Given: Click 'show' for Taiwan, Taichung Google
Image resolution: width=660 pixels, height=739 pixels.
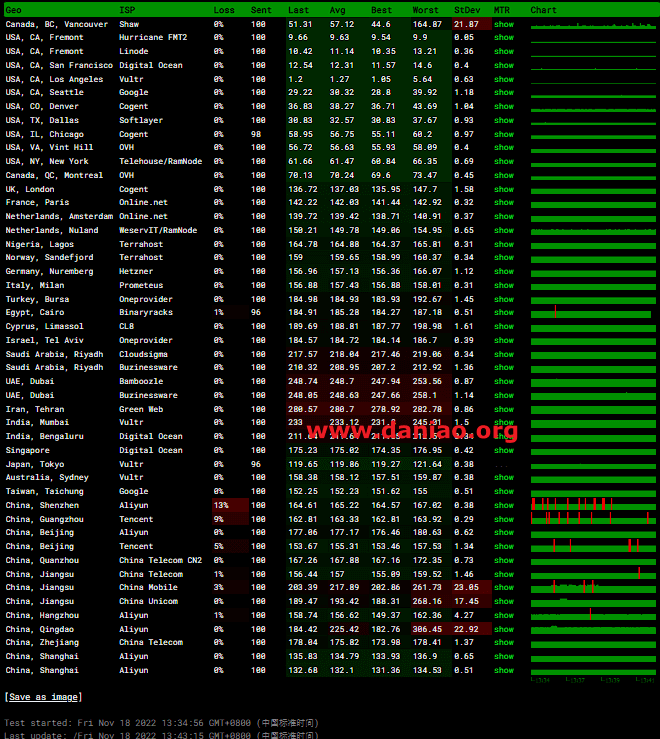Looking at the screenshot, I should [x=503, y=492].
